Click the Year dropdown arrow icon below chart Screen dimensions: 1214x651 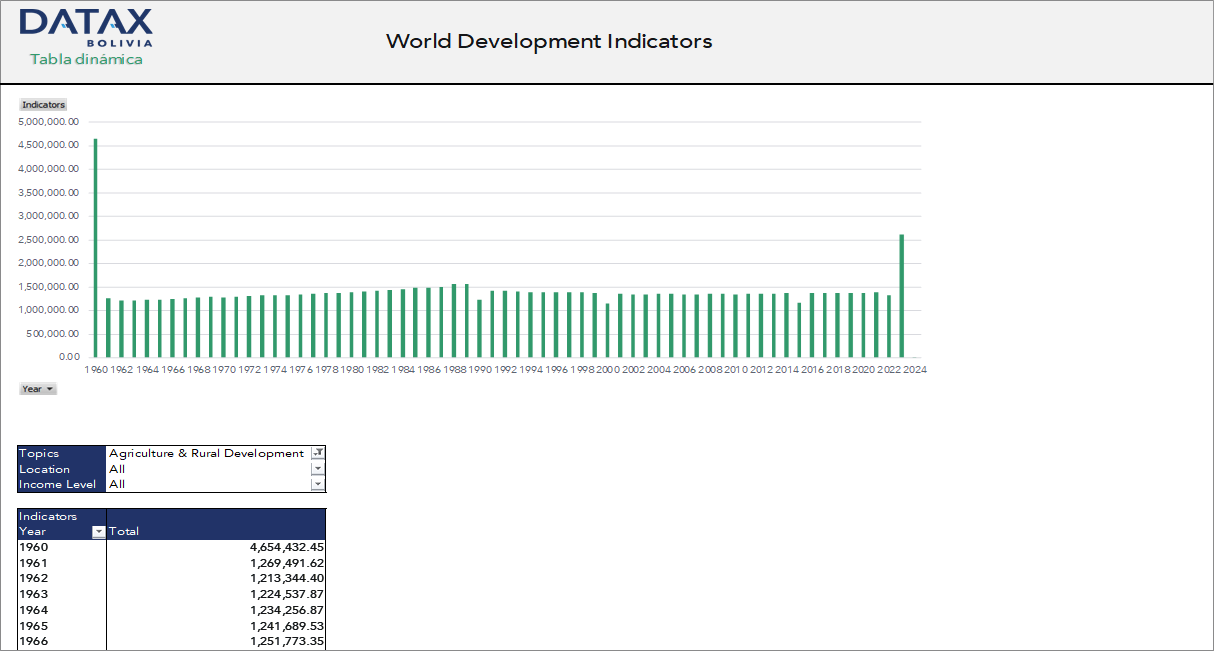[48, 388]
